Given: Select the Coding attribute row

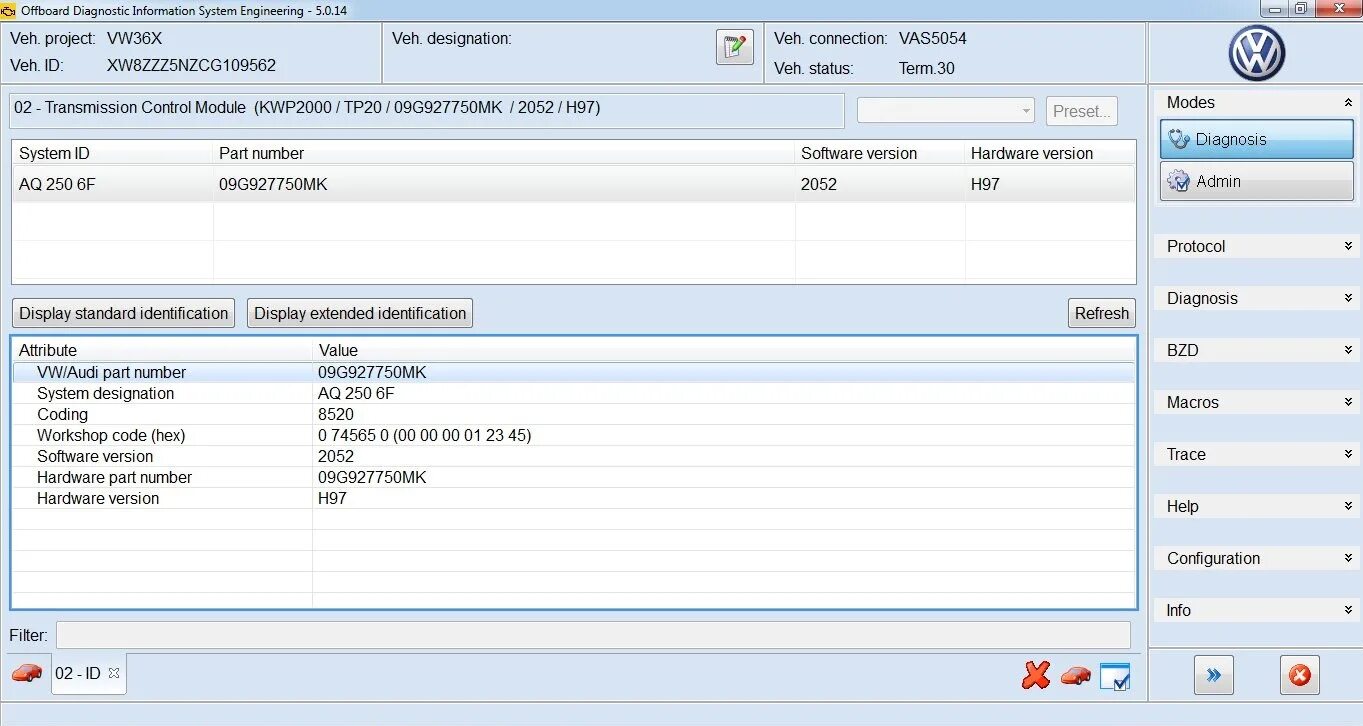Looking at the screenshot, I should (574, 414).
